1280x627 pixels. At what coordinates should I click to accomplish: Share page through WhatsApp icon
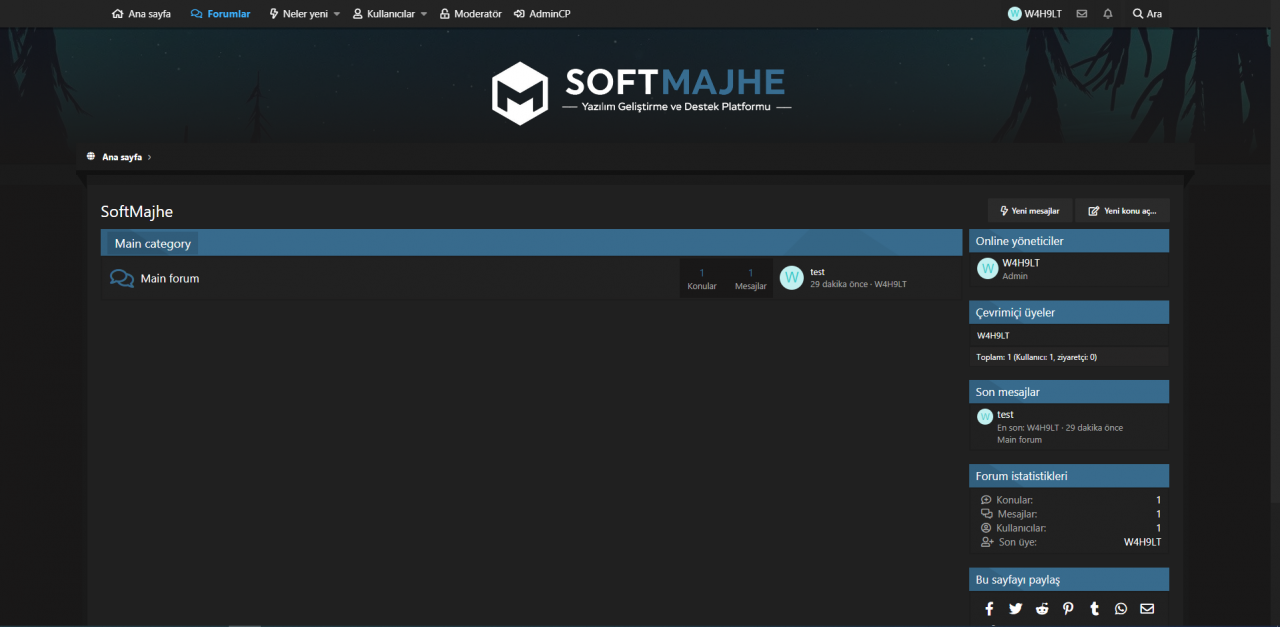pos(1120,609)
